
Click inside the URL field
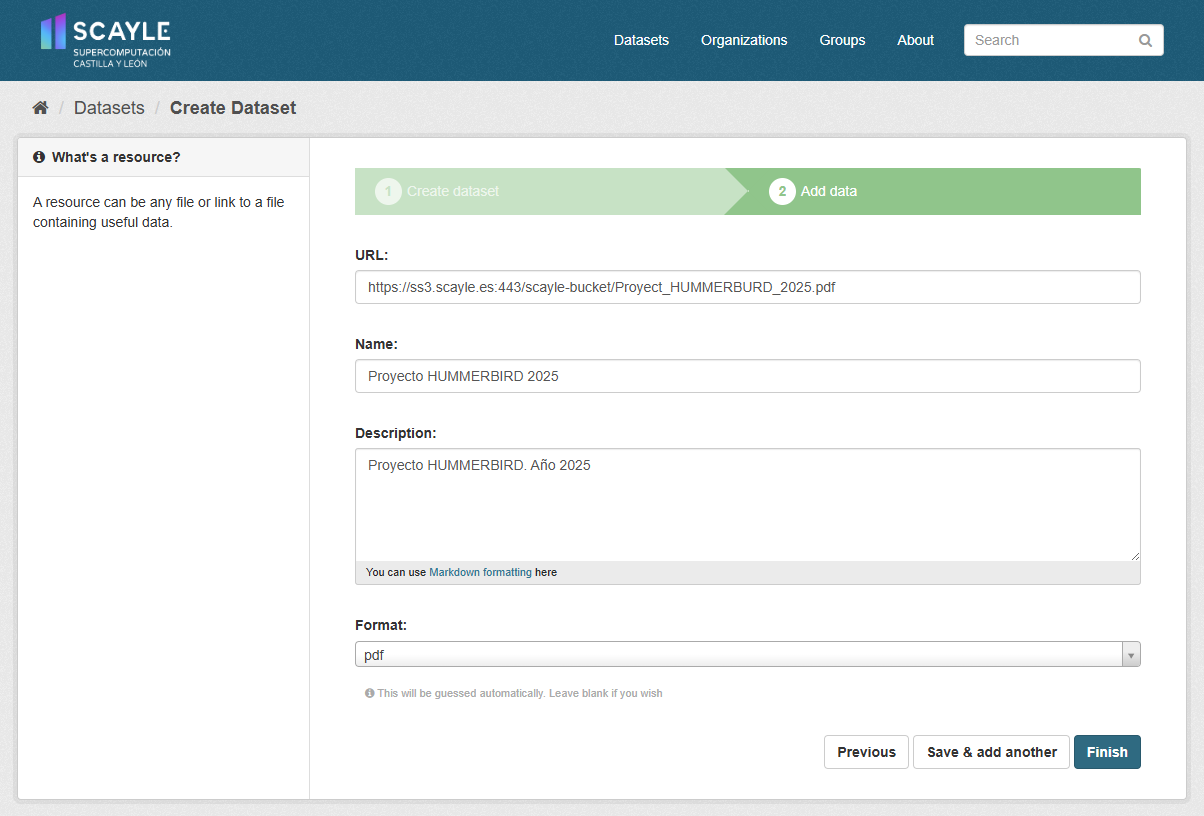pyautogui.click(x=748, y=287)
